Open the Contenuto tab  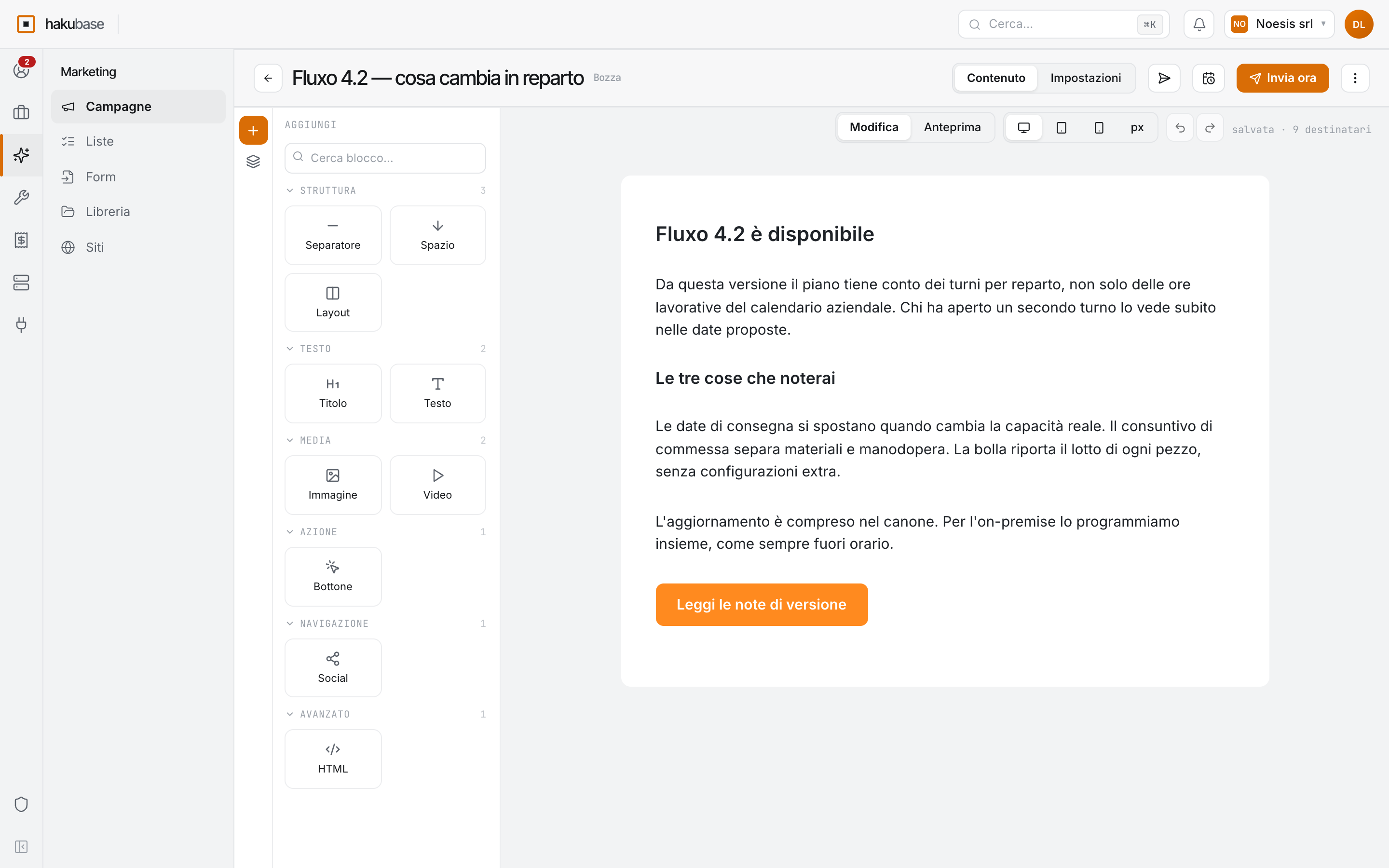(996, 78)
